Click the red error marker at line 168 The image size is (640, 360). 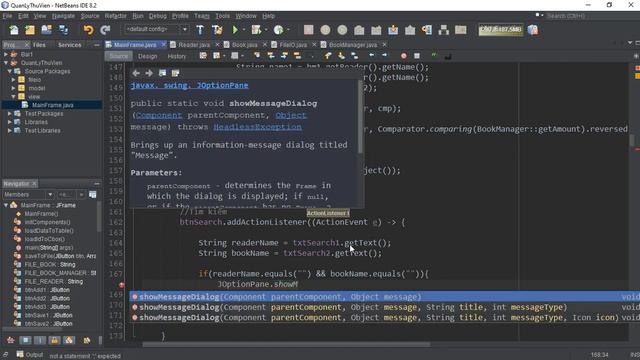coord(122,284)
